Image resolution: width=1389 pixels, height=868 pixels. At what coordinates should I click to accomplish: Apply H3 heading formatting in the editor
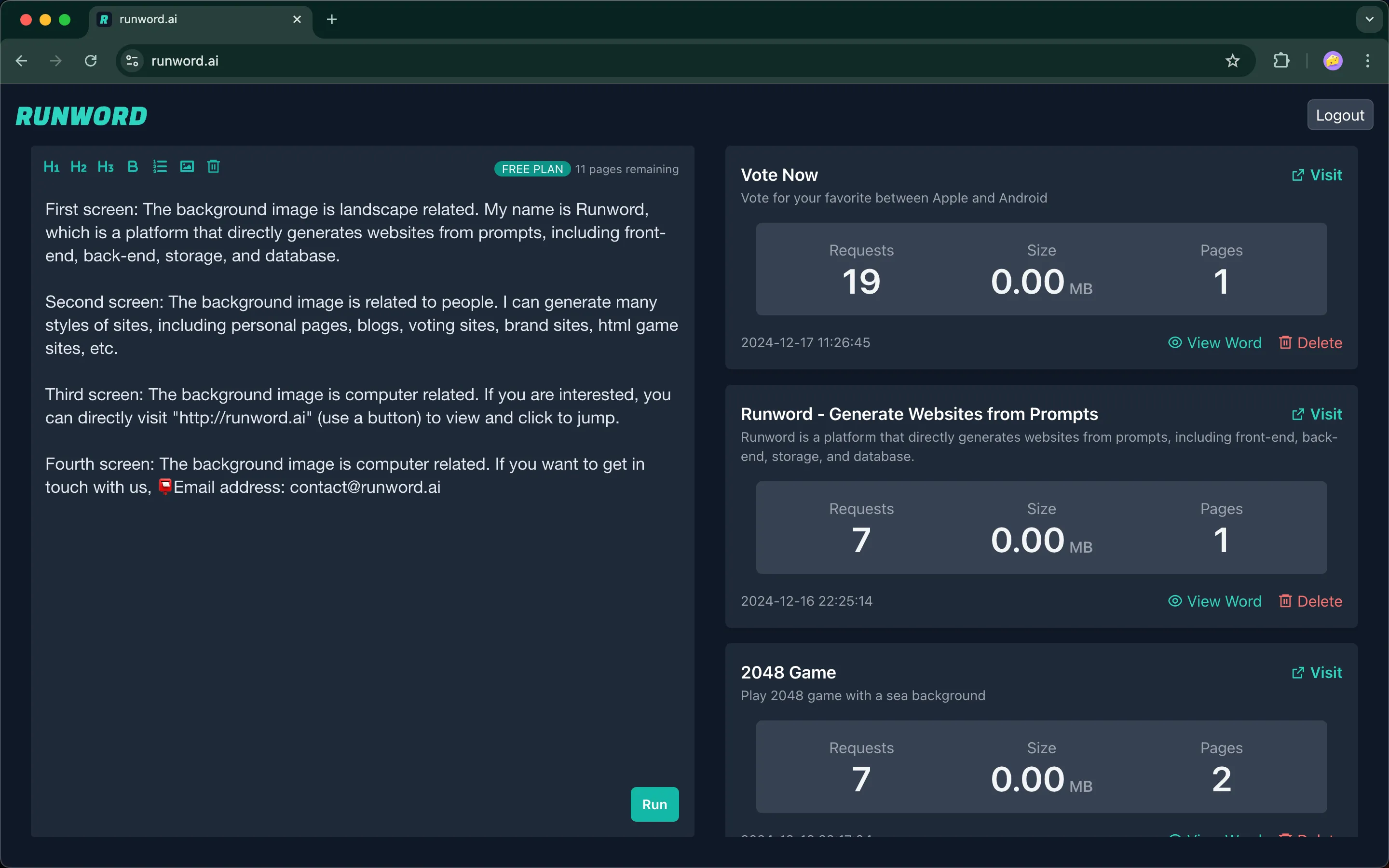coord(106,166)
